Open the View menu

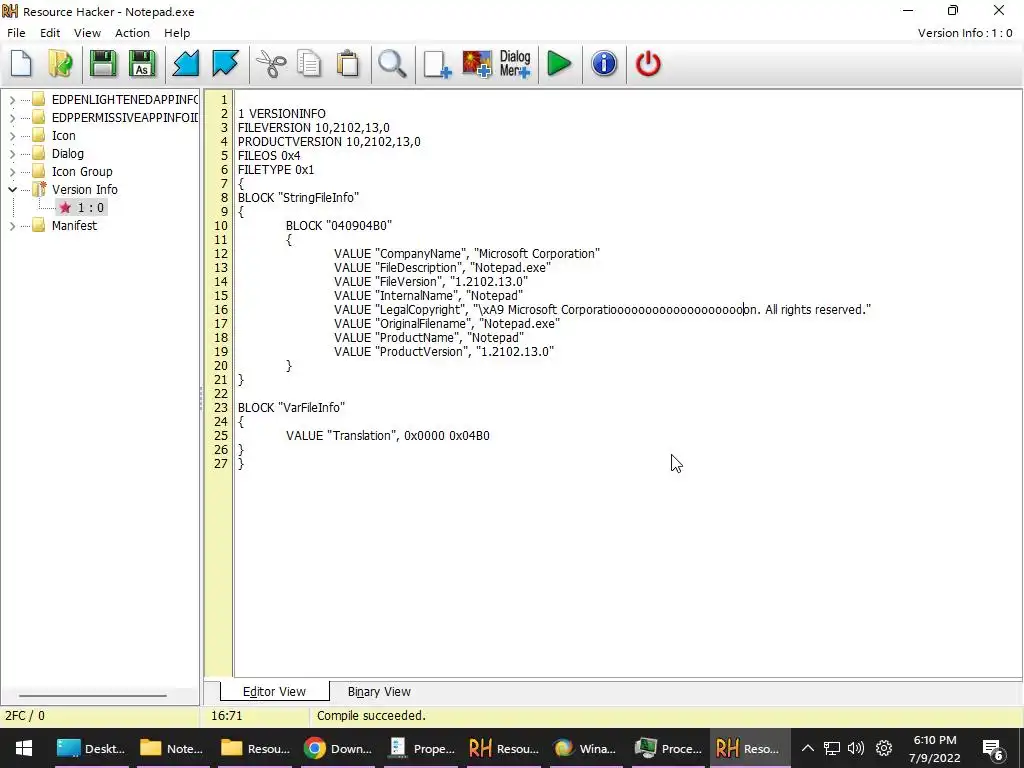tap(87, 33)
